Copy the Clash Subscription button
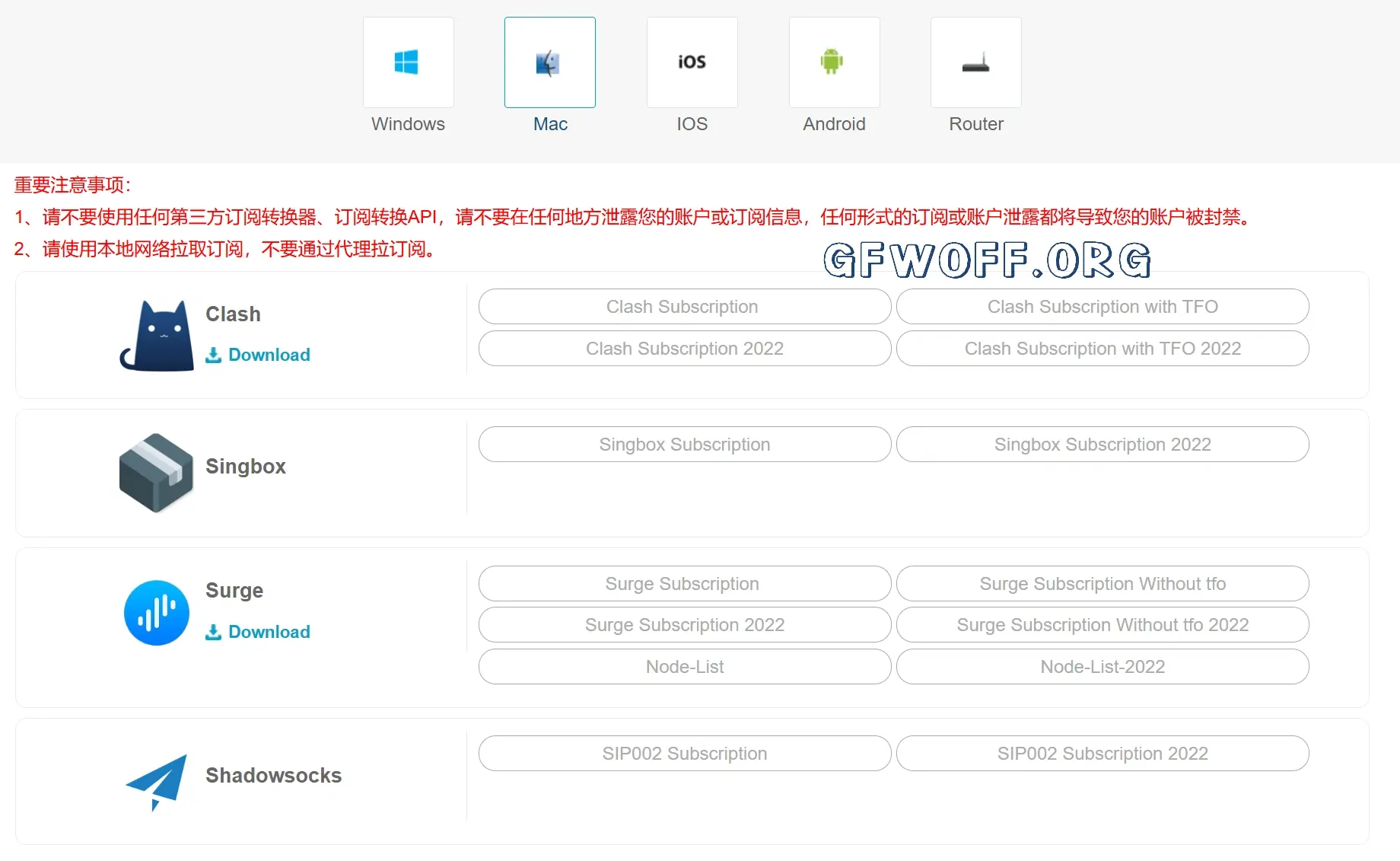 pyautogui.click(x=685, y=307)
